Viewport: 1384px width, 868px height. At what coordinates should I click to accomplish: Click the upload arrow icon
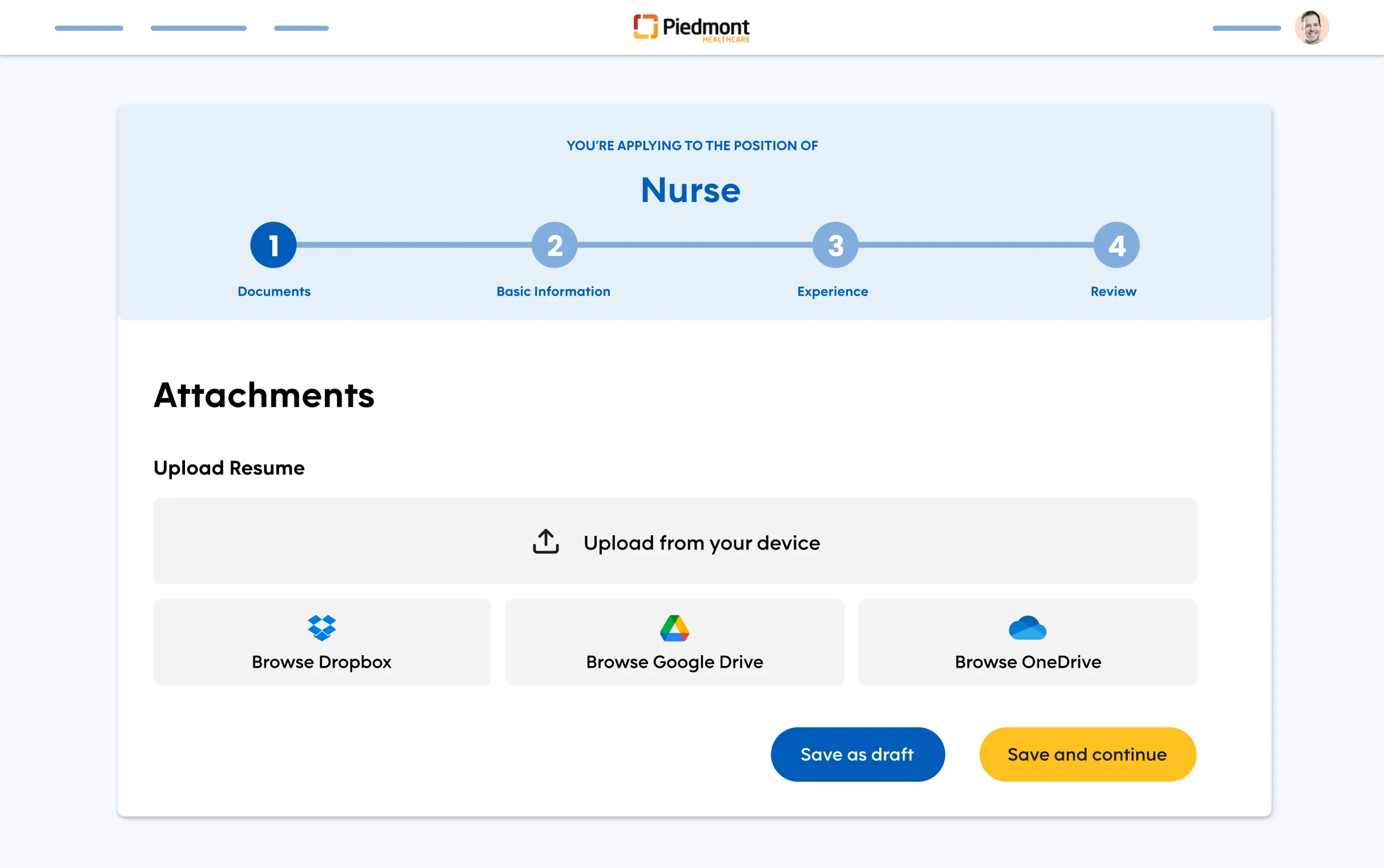point(546,542)
